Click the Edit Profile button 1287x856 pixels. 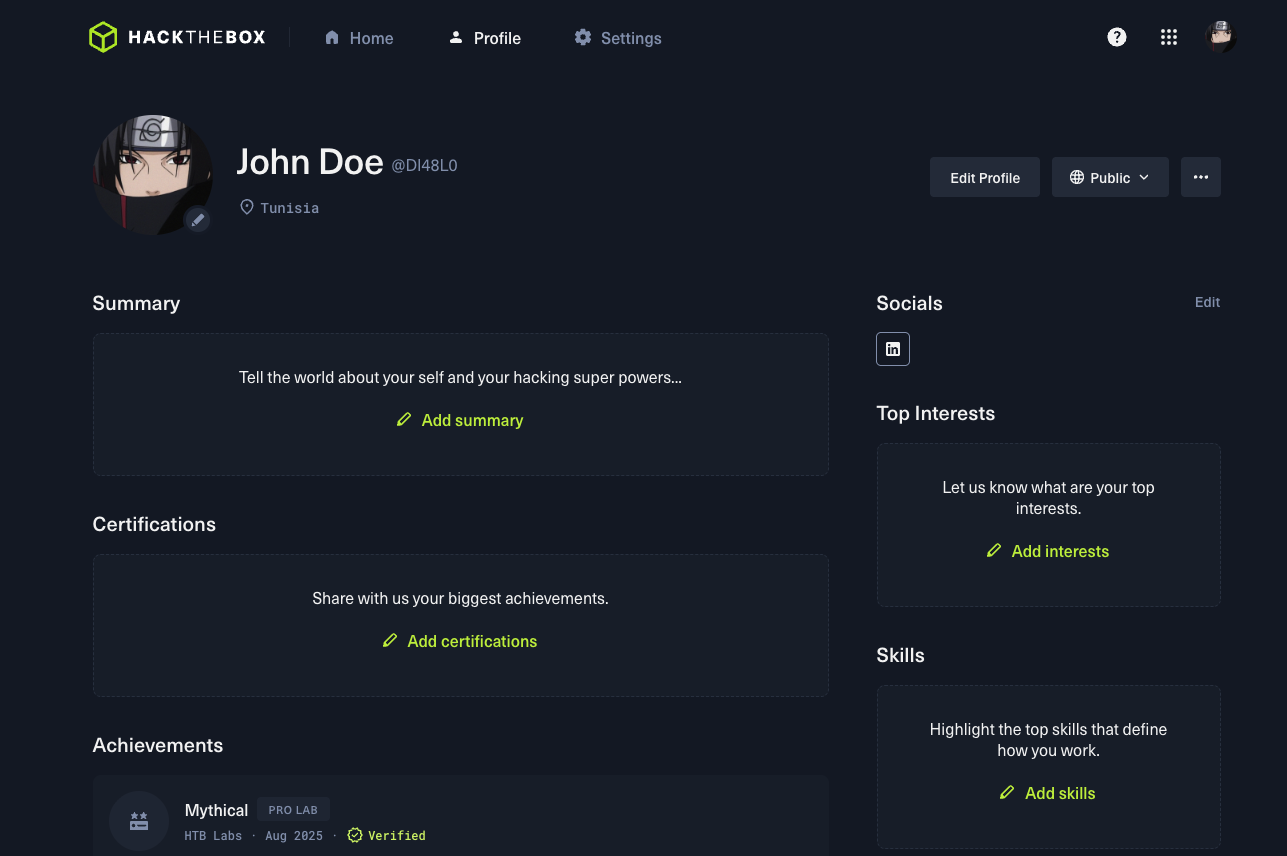(984, 177)
